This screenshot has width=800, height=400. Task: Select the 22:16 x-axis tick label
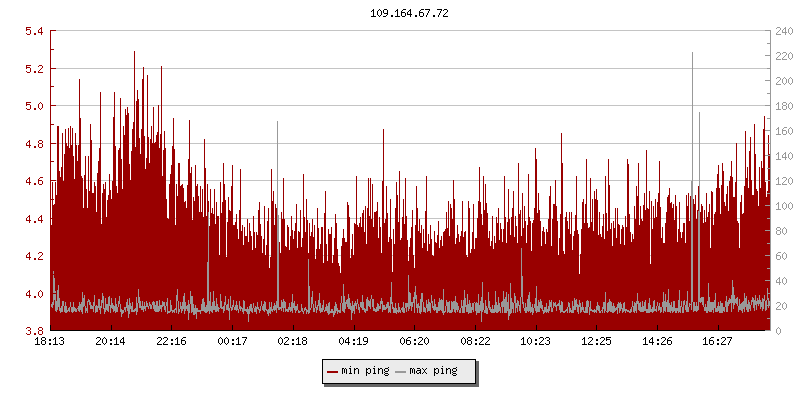(171, 342)
